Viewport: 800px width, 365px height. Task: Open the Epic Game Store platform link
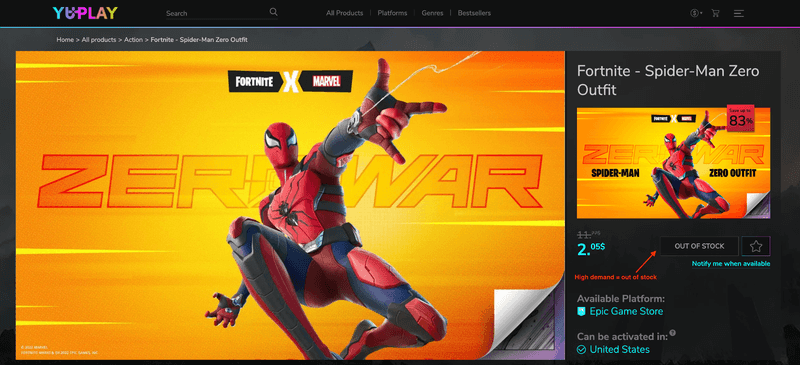tap(626, 311)
